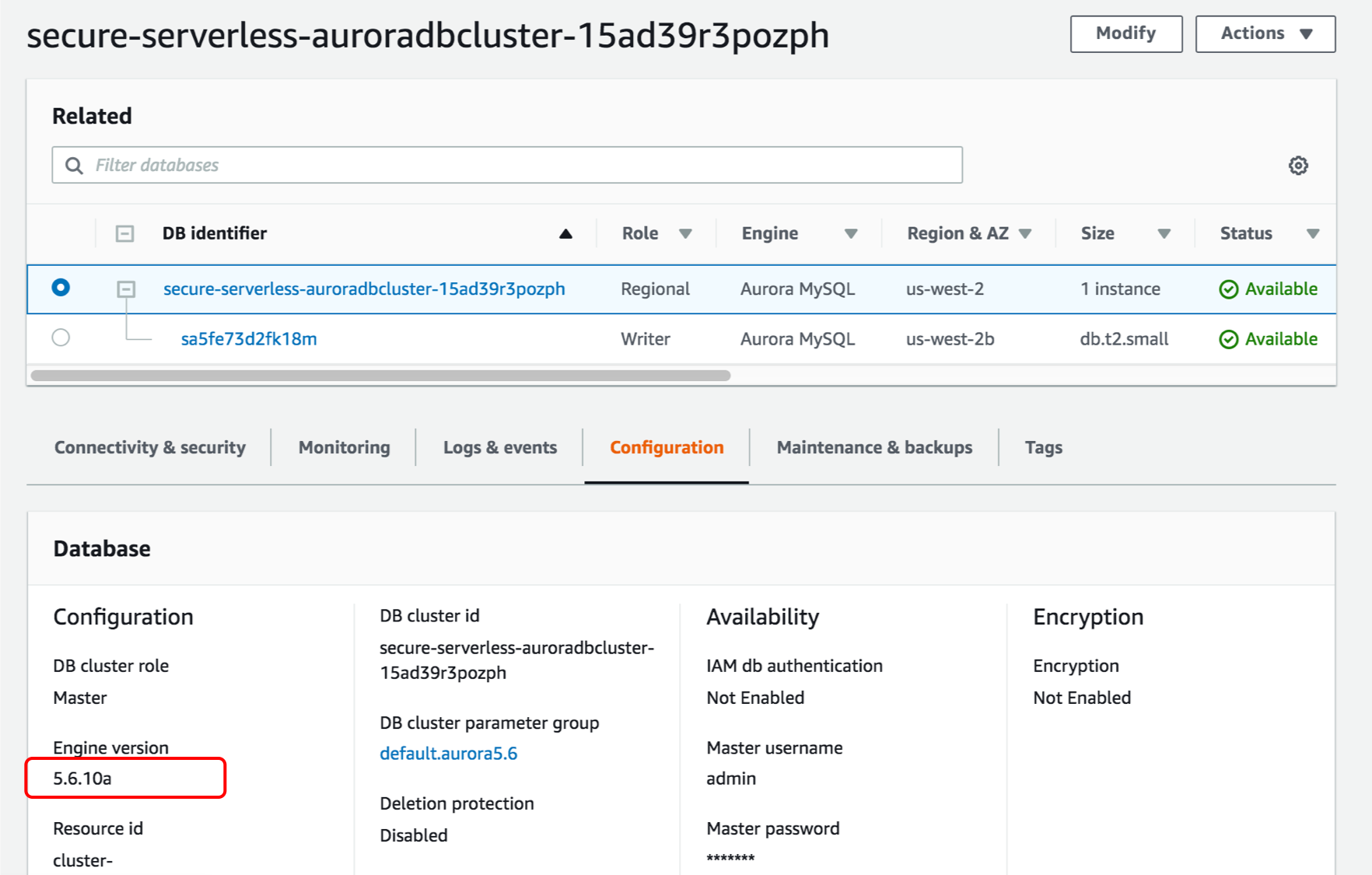Sort by Size column arrow

click(x=1164, y=233)
